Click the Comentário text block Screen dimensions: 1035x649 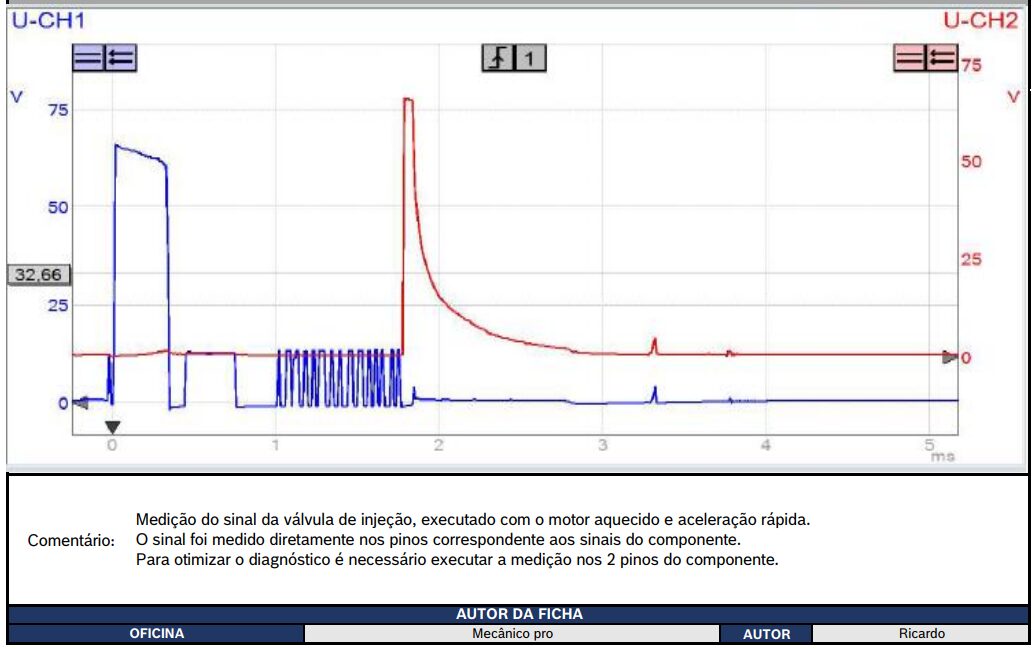456,540
